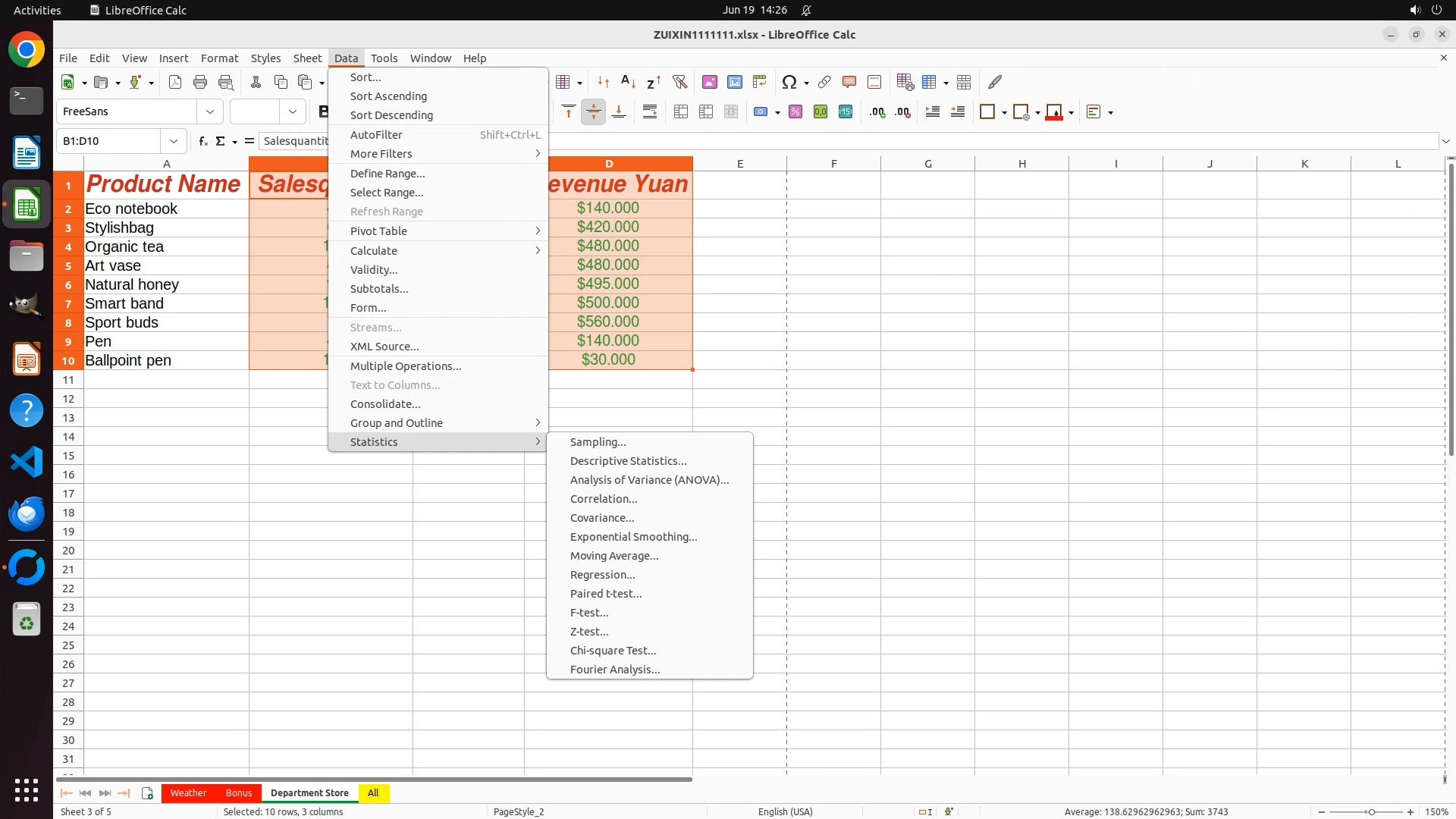Click the Insert Image toolbar icon
This screenshot has width=1456, height=819.
[710, 82]
